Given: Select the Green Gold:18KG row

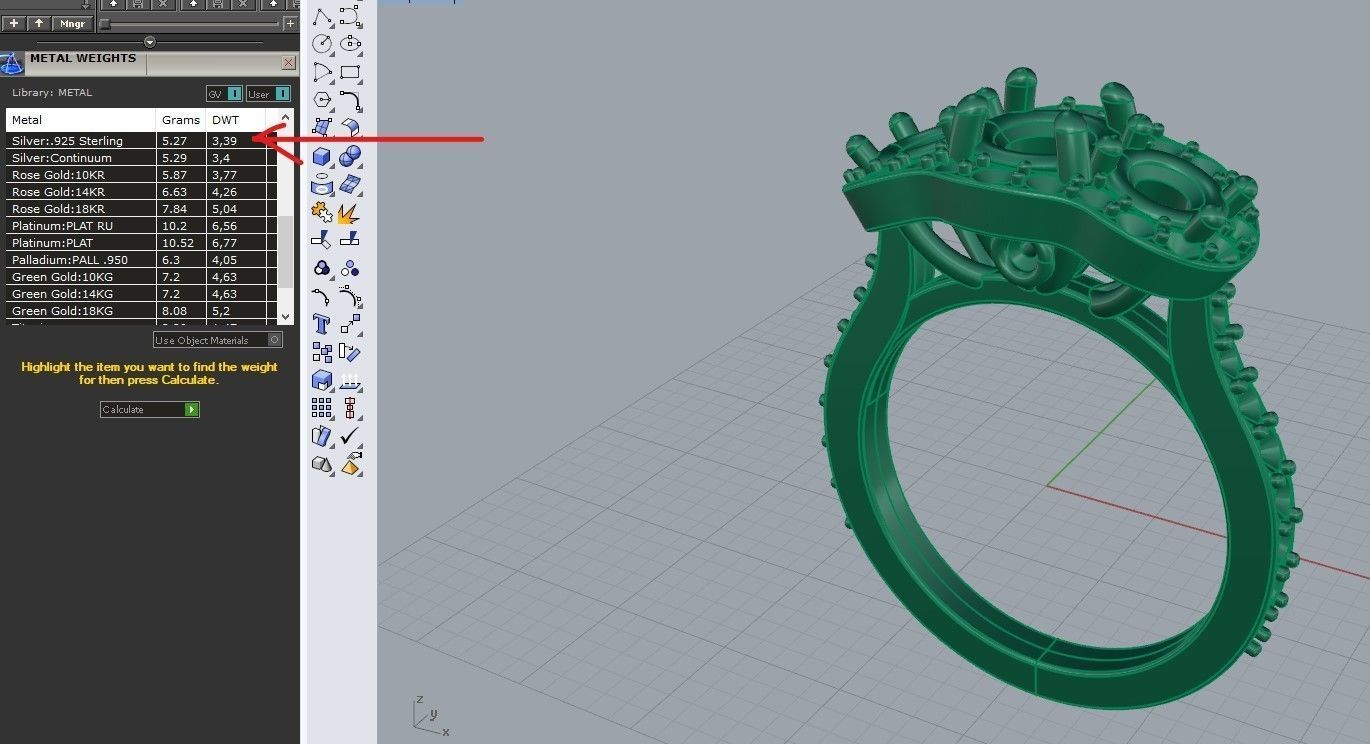Looking at the screenshot, I should click(141, 311).
